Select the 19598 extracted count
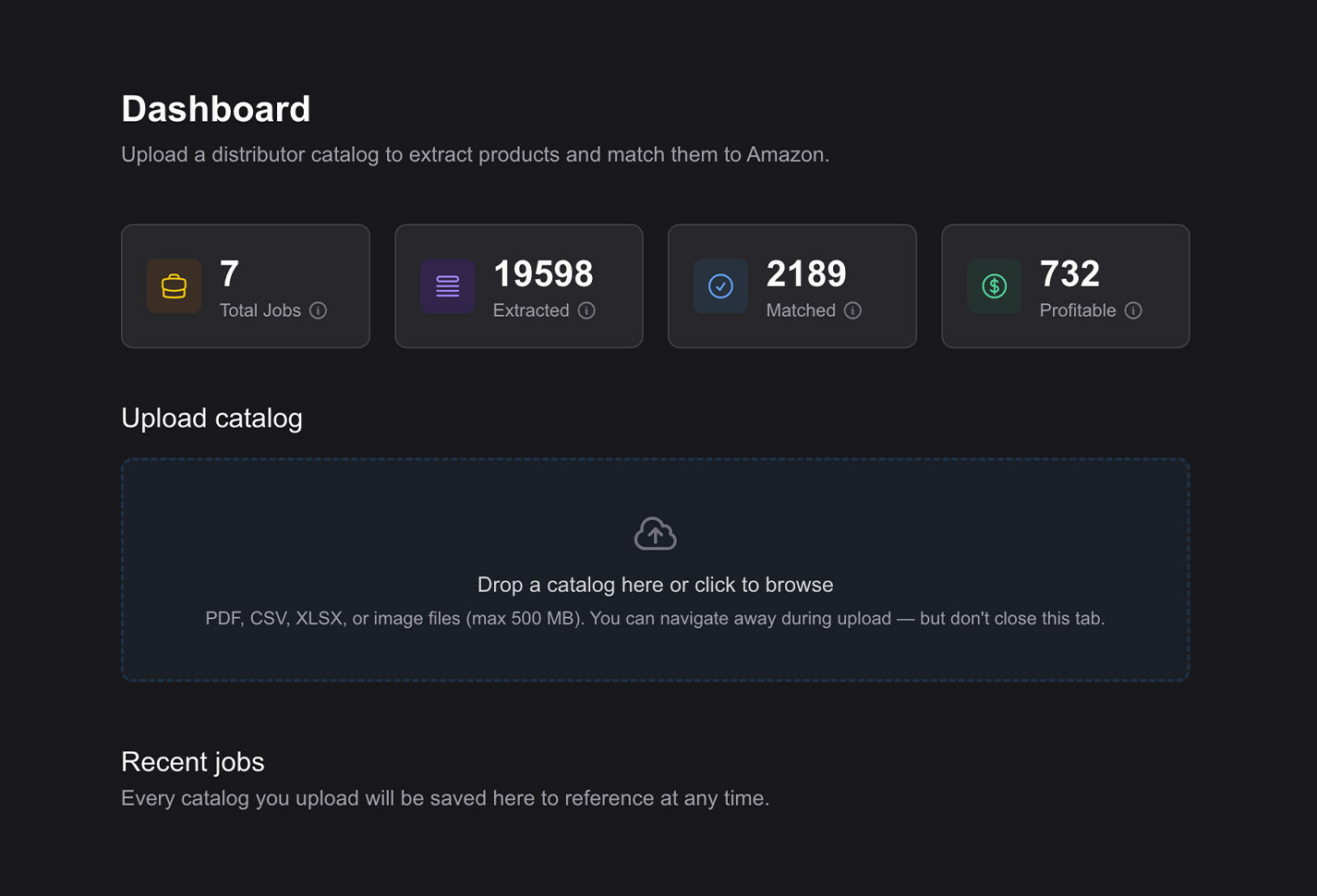Viewport: 1317px width, 896px height. (x=543, y=274)
